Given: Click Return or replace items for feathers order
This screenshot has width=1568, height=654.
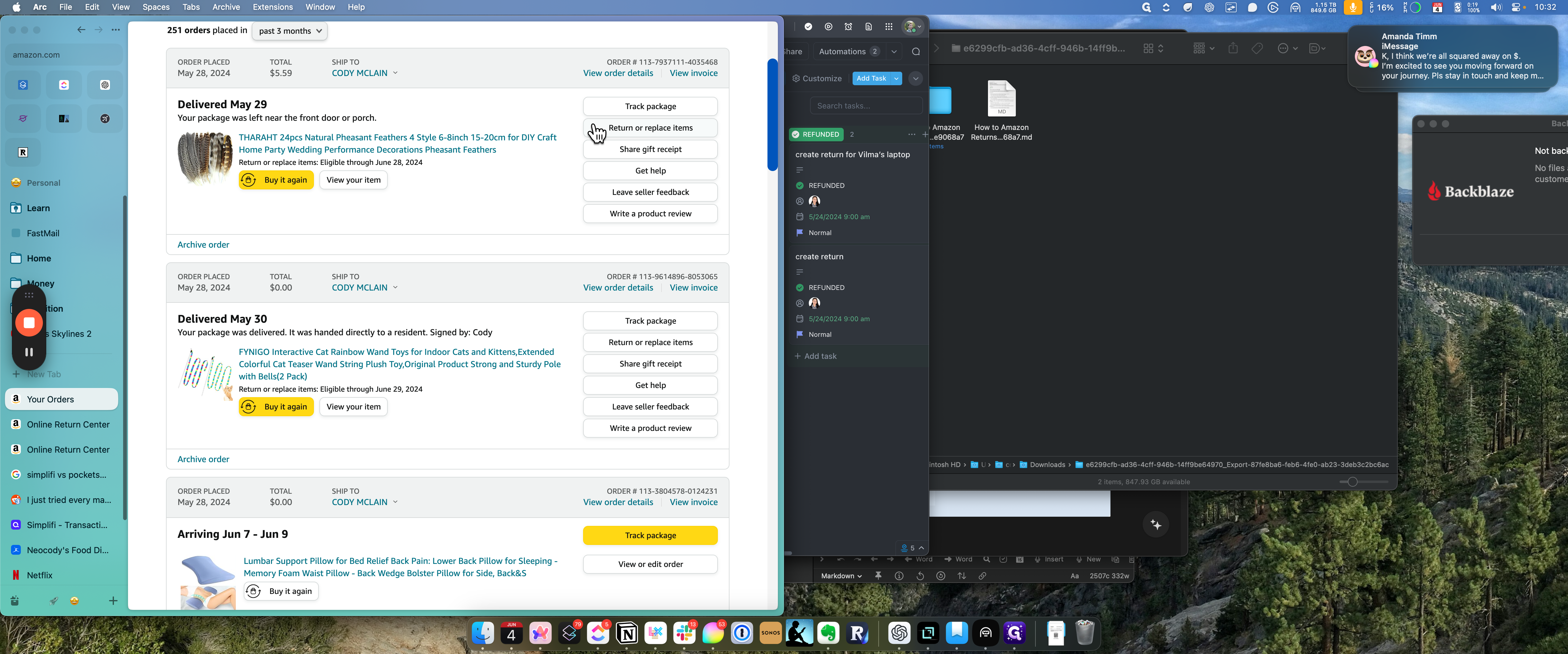Looking at the screenshot, I should 650,128.
